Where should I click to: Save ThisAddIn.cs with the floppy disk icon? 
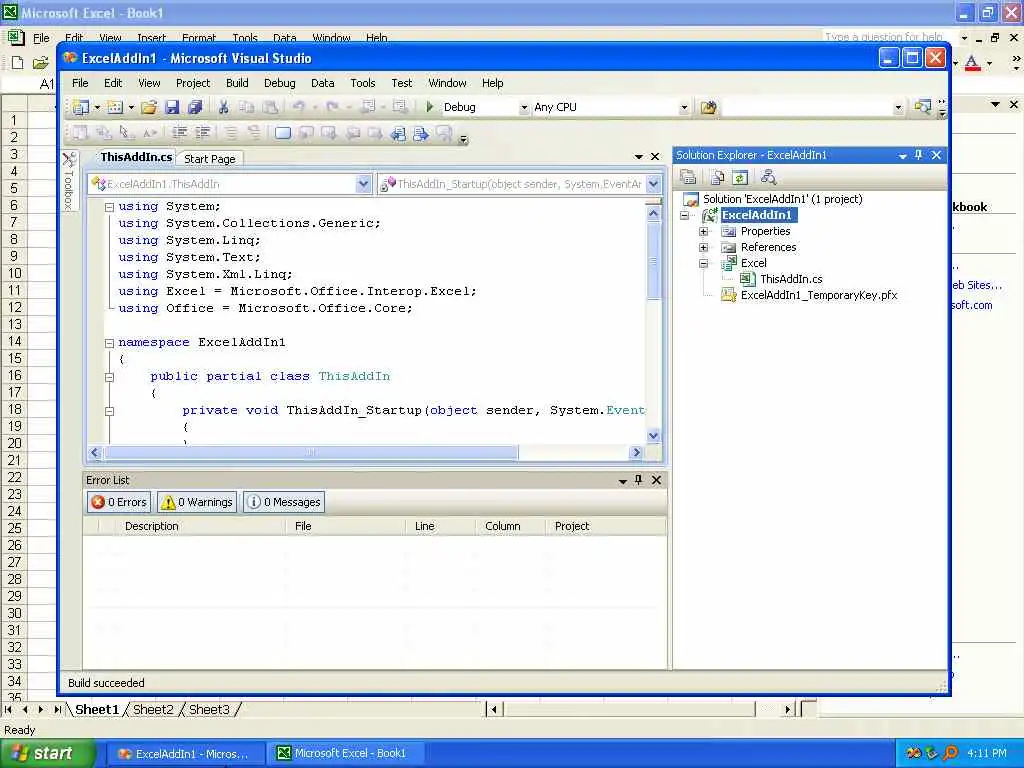coord(172,107)
